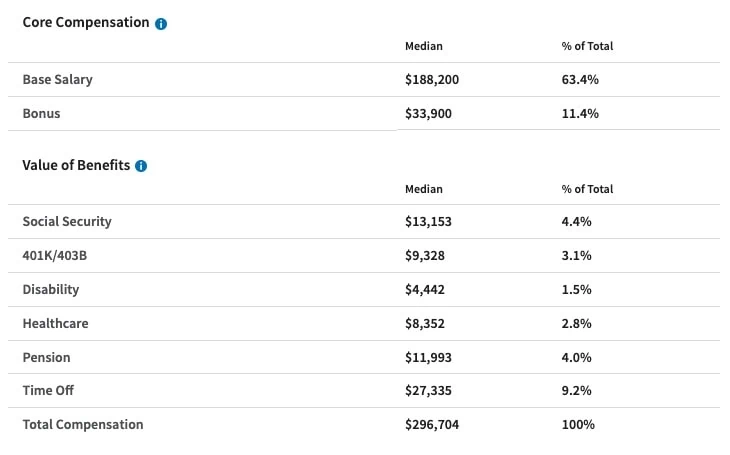
Task: Click the Total Compensation row label
Action: [83, 424]
